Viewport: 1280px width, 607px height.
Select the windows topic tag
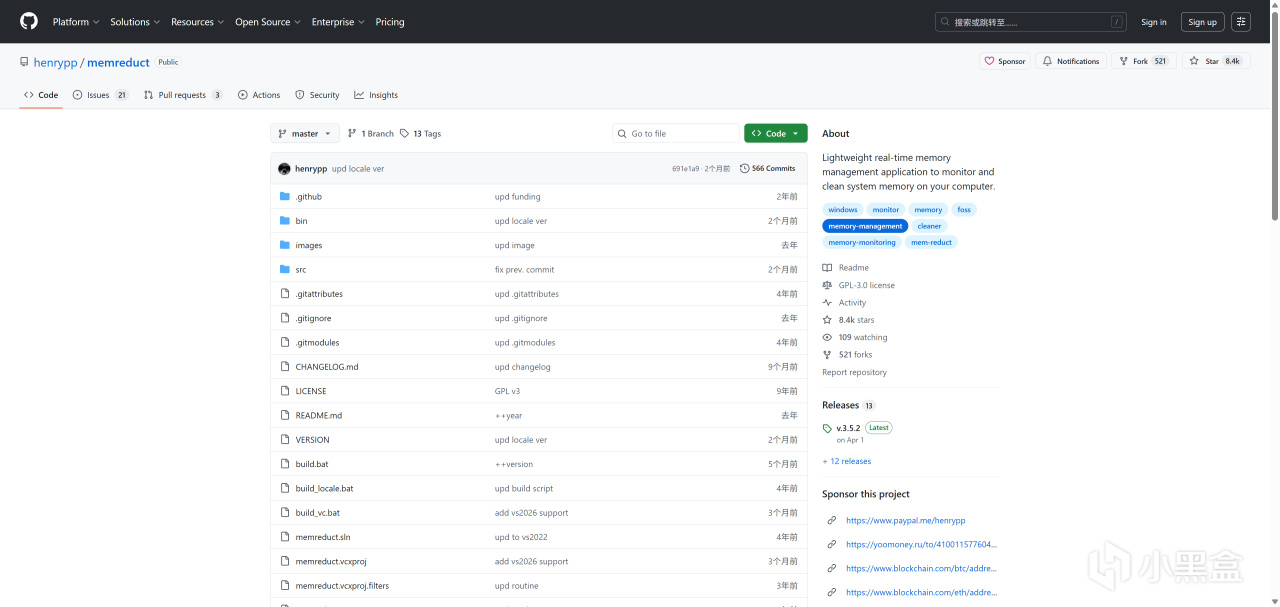[x=843, y=210]
